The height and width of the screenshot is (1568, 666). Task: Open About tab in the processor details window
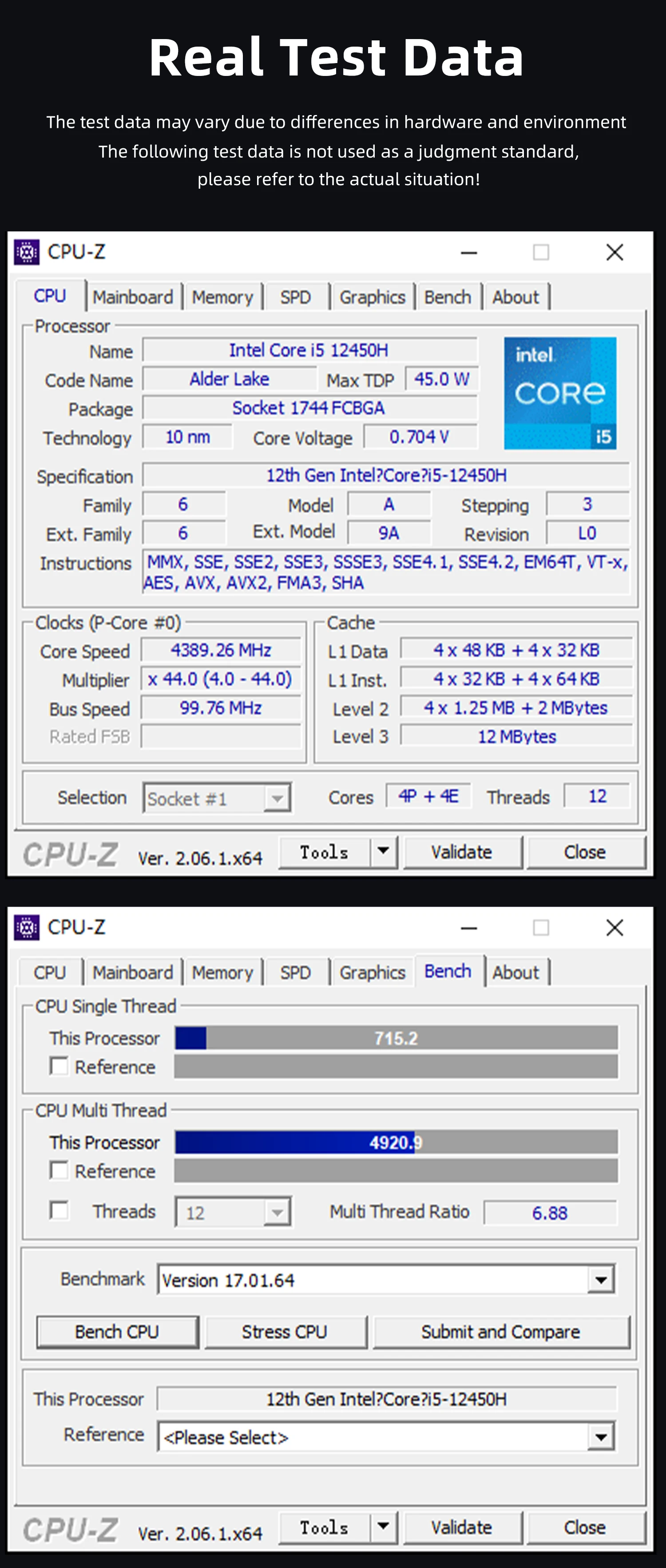tap(516, 297)
